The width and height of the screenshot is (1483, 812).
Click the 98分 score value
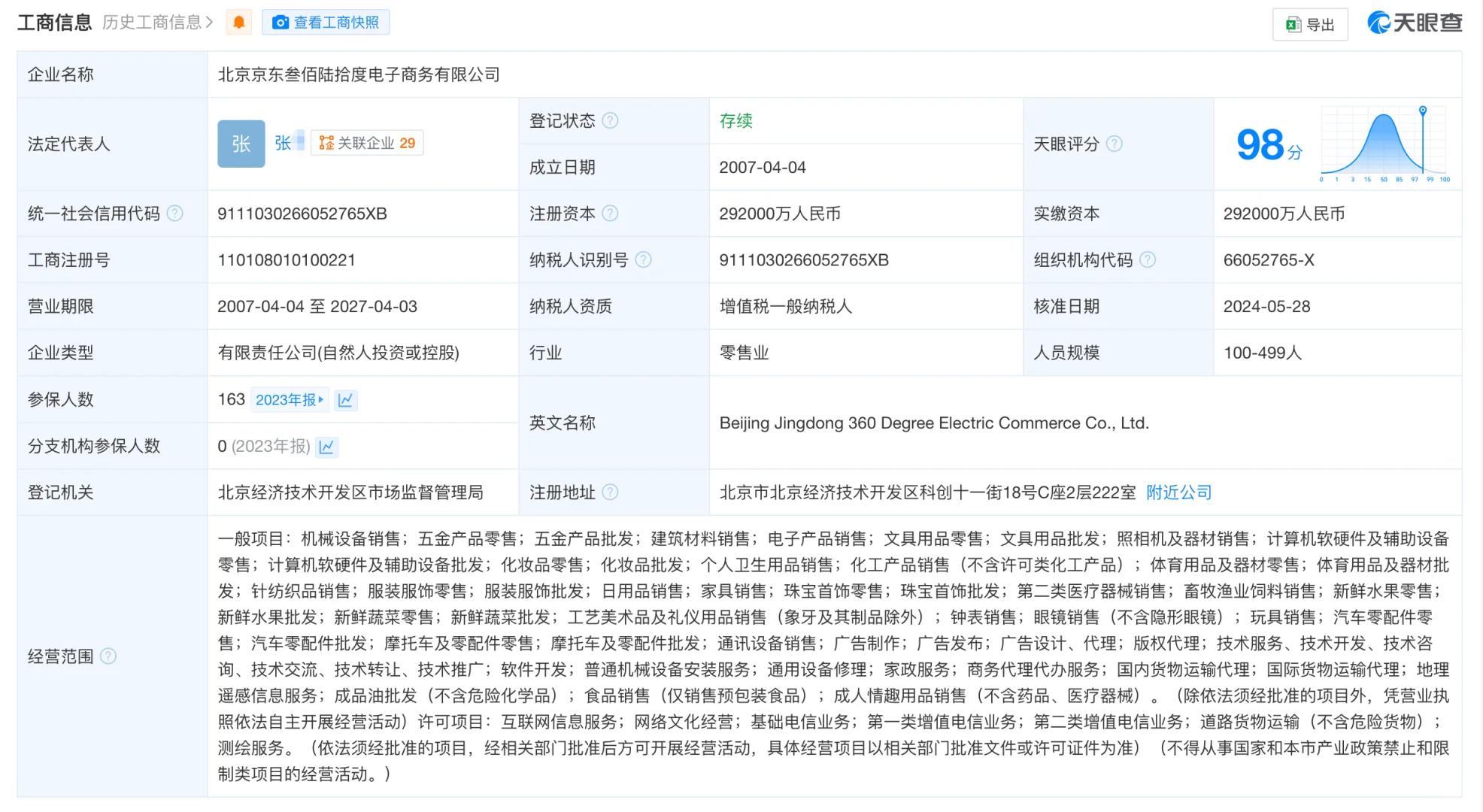[1269, 144]
